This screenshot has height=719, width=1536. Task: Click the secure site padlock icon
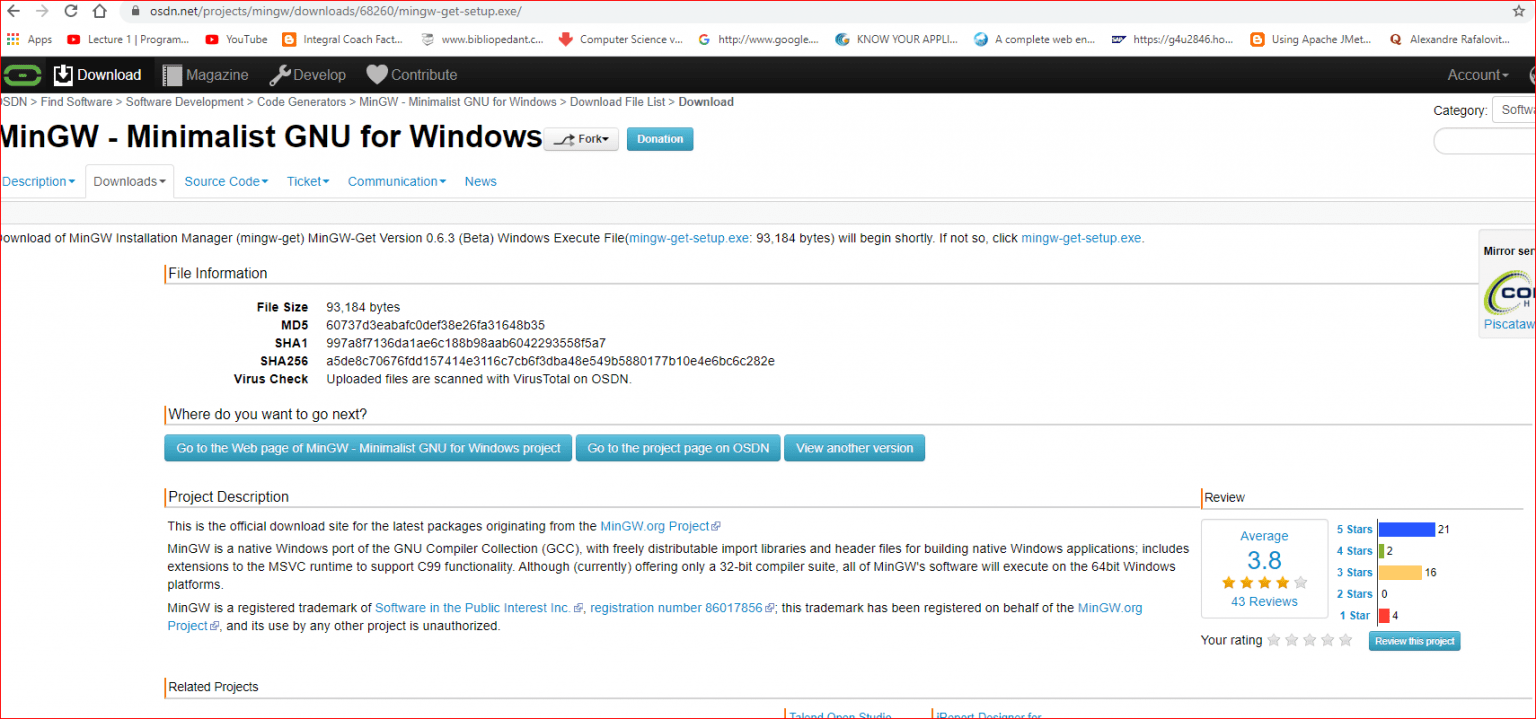(135, 11)
